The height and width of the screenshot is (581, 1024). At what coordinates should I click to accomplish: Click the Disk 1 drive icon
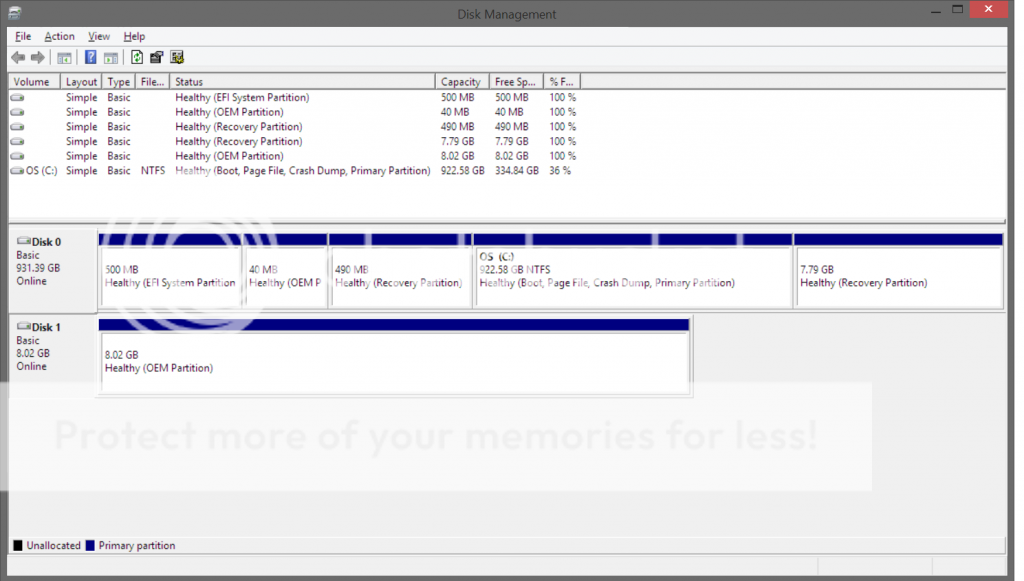tap(24, 327)
